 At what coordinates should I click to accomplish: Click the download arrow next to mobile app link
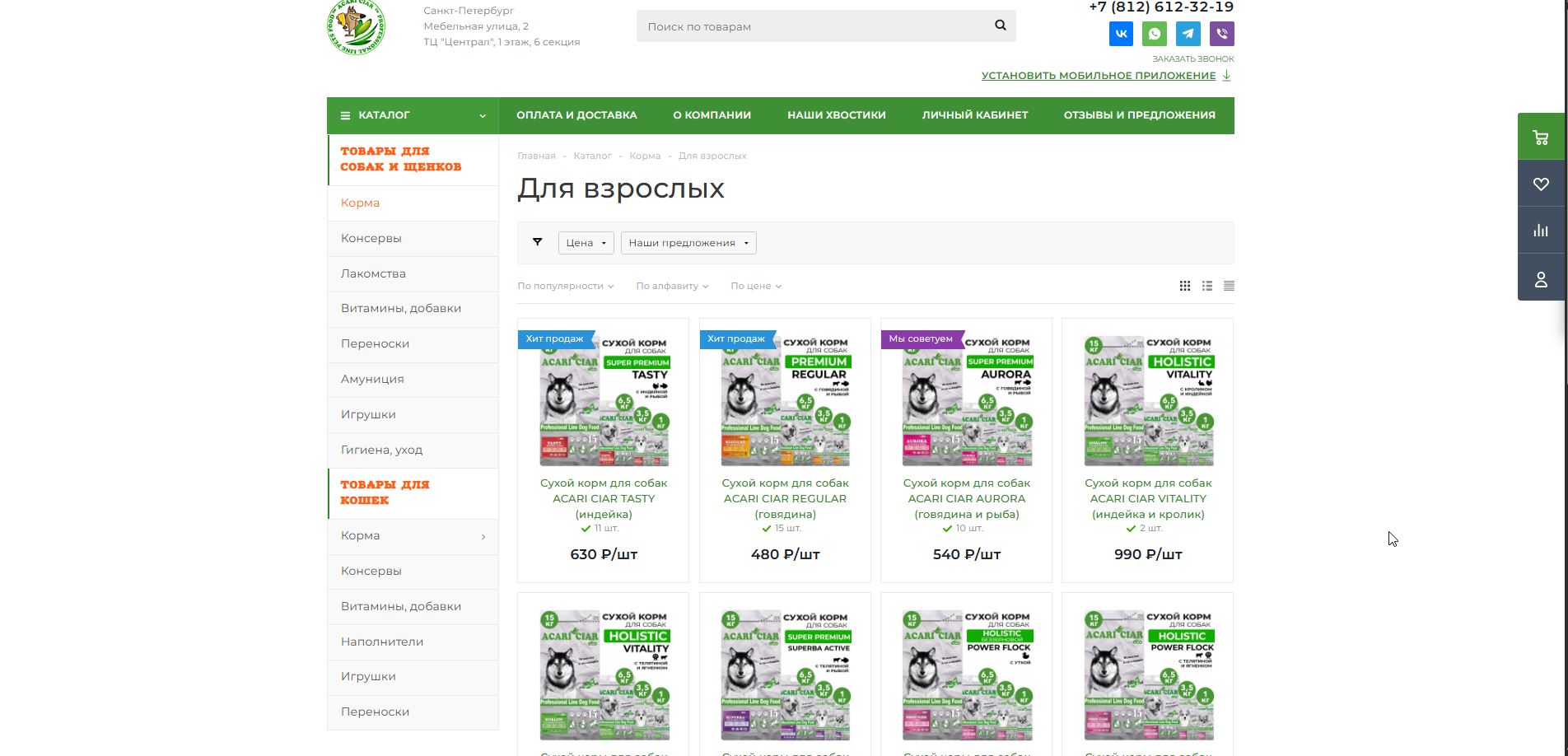point(1226,75)
